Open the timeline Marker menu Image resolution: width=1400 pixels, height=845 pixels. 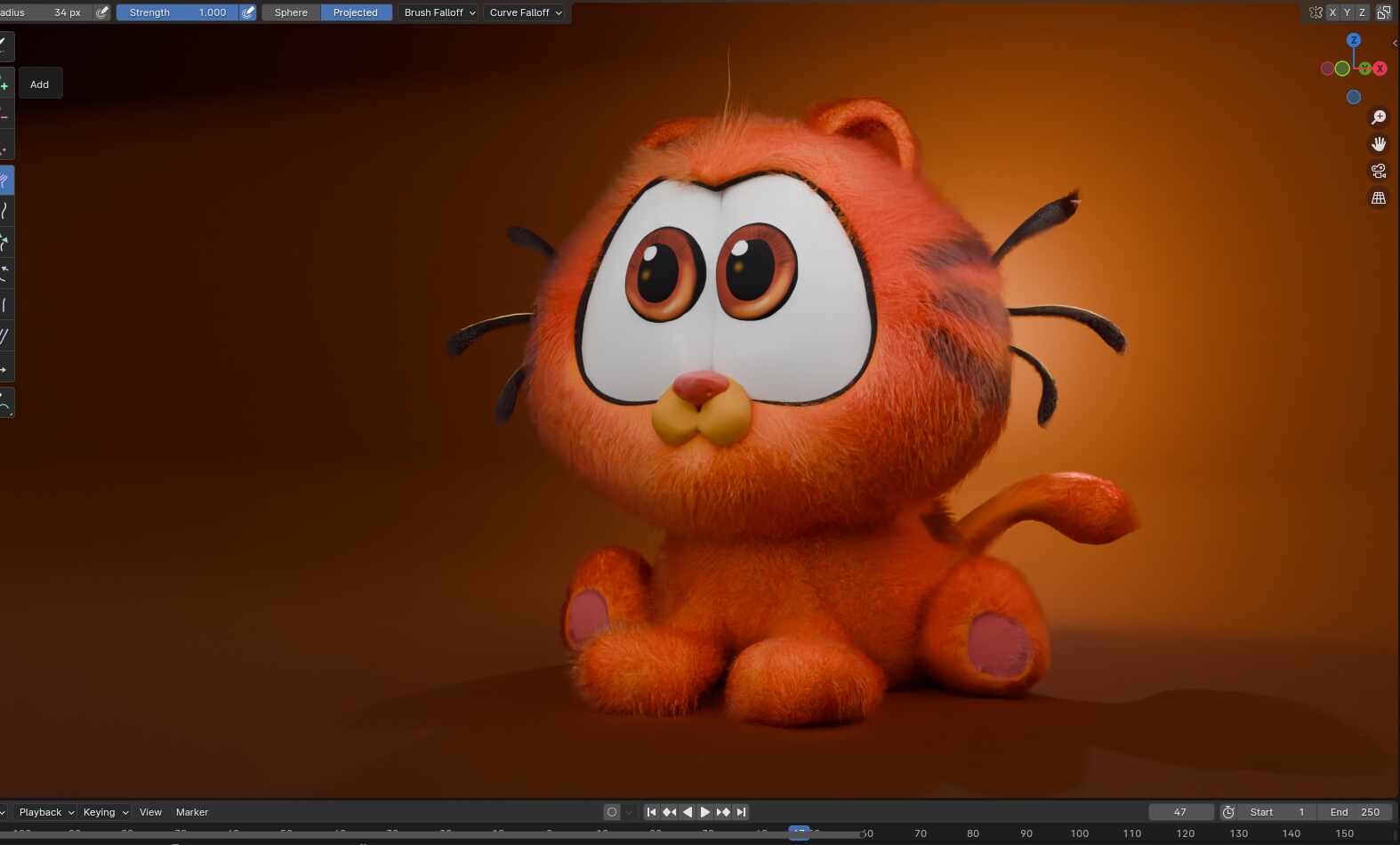pyautogui.click(x=192, y=812)
